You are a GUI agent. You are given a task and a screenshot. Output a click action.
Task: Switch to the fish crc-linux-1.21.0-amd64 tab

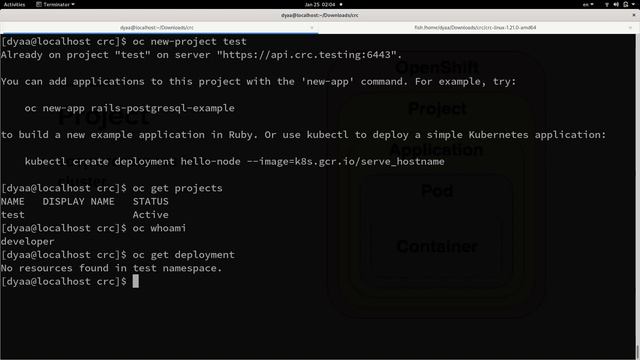(475, 28)
